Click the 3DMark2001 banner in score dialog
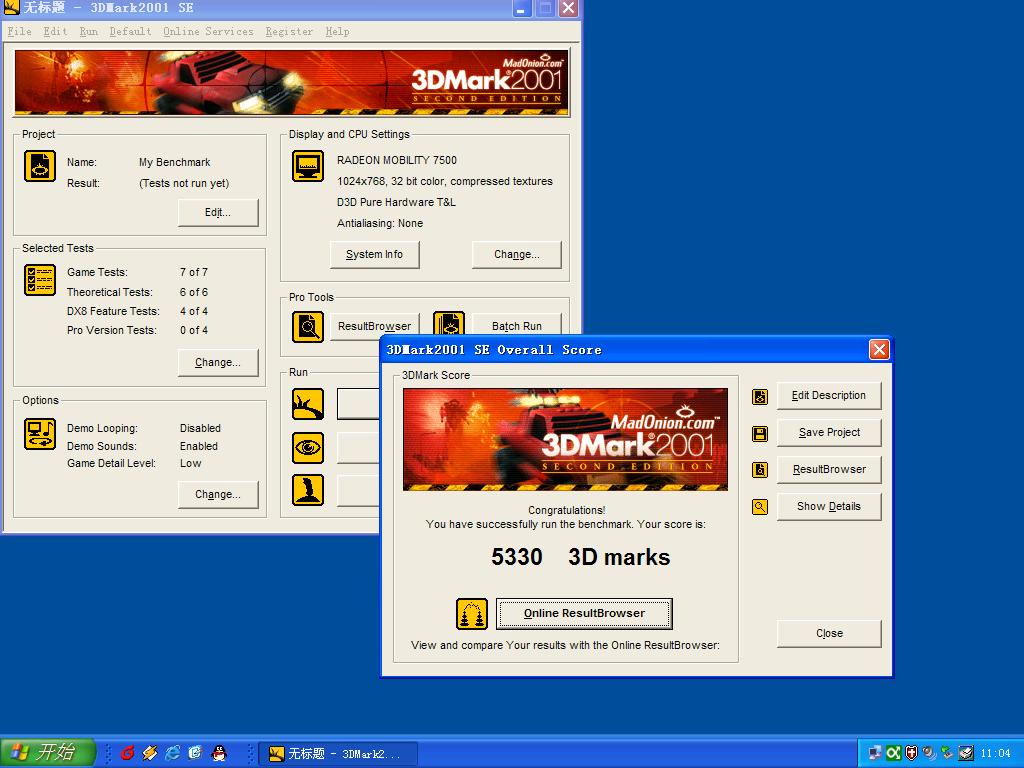Image resolution: width=1024 pixels, height=768 pixels. 566,439
